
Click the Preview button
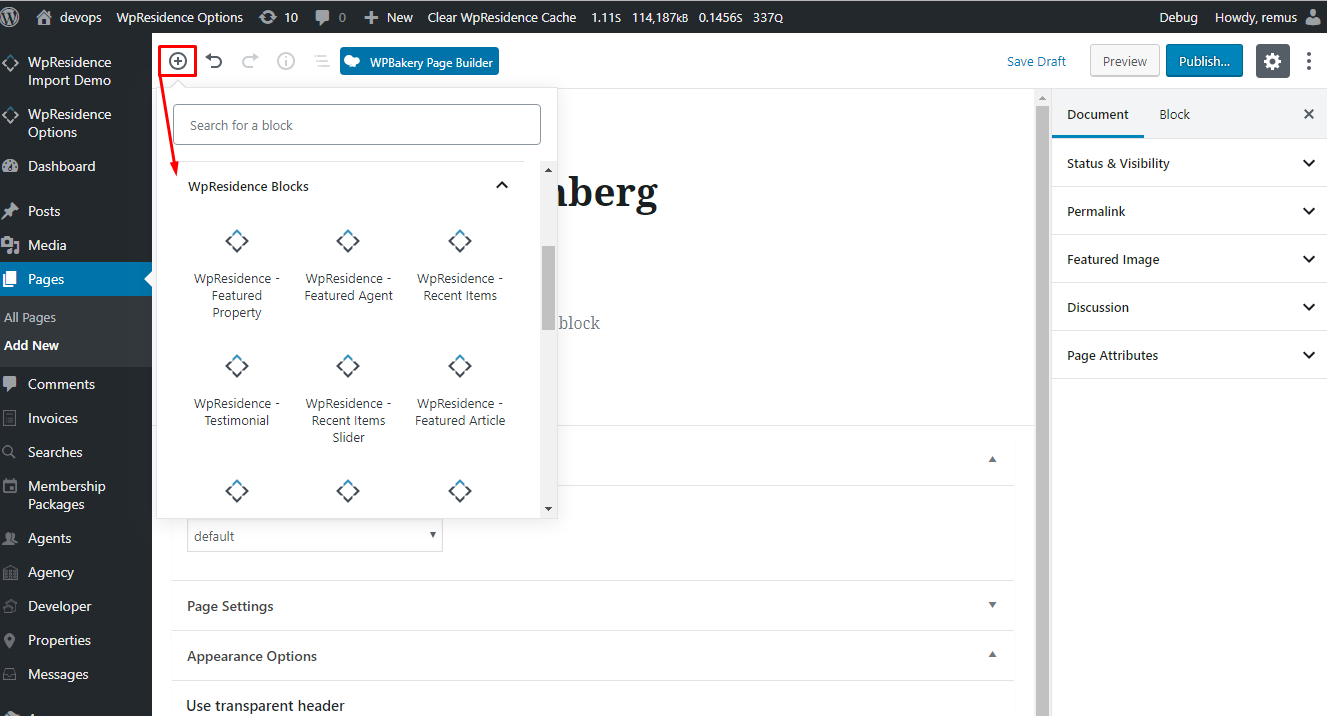1125,61
